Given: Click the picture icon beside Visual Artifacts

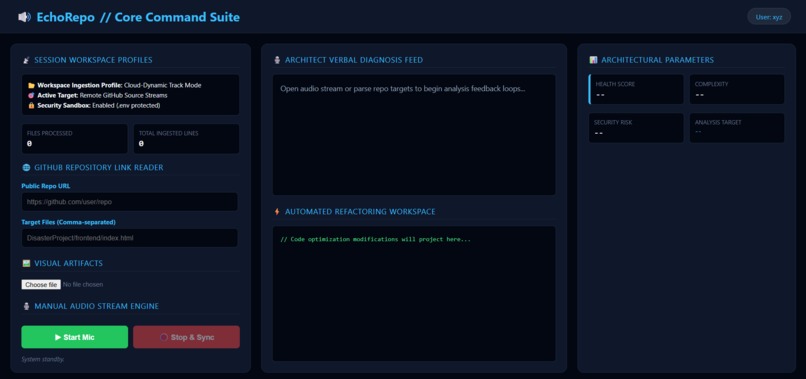Looking at the screenshot, I should click(26, 263).
